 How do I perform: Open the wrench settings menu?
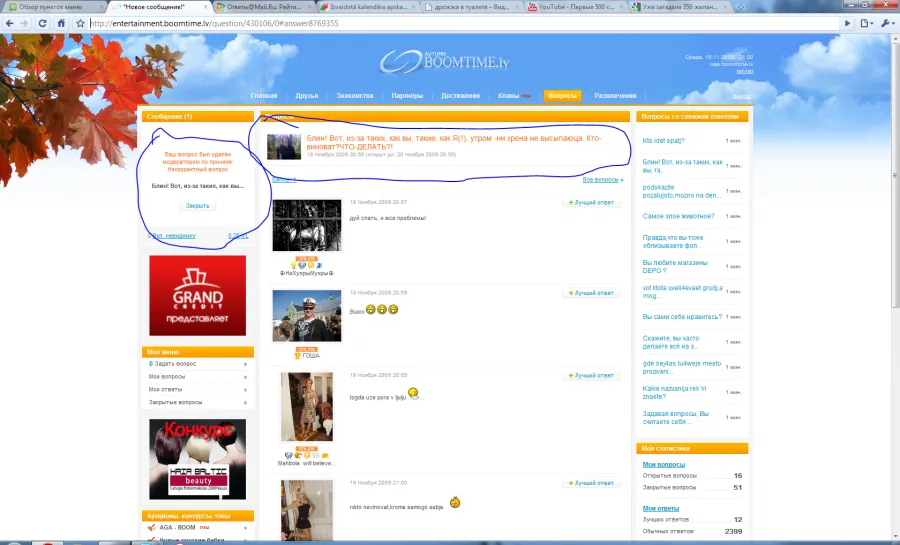[887, 24]
